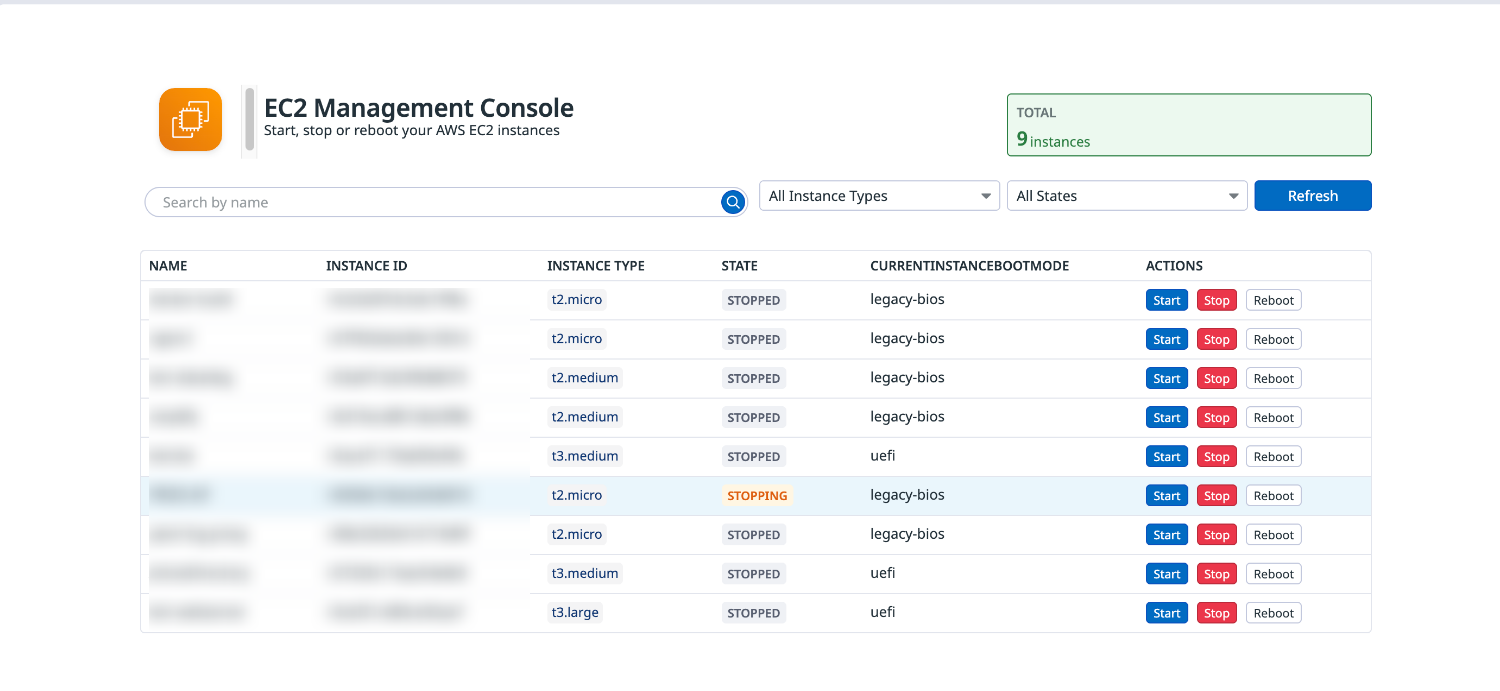The image size is (1500, 691).
Task: Focus the Search by name field
Action: (446, 202)
